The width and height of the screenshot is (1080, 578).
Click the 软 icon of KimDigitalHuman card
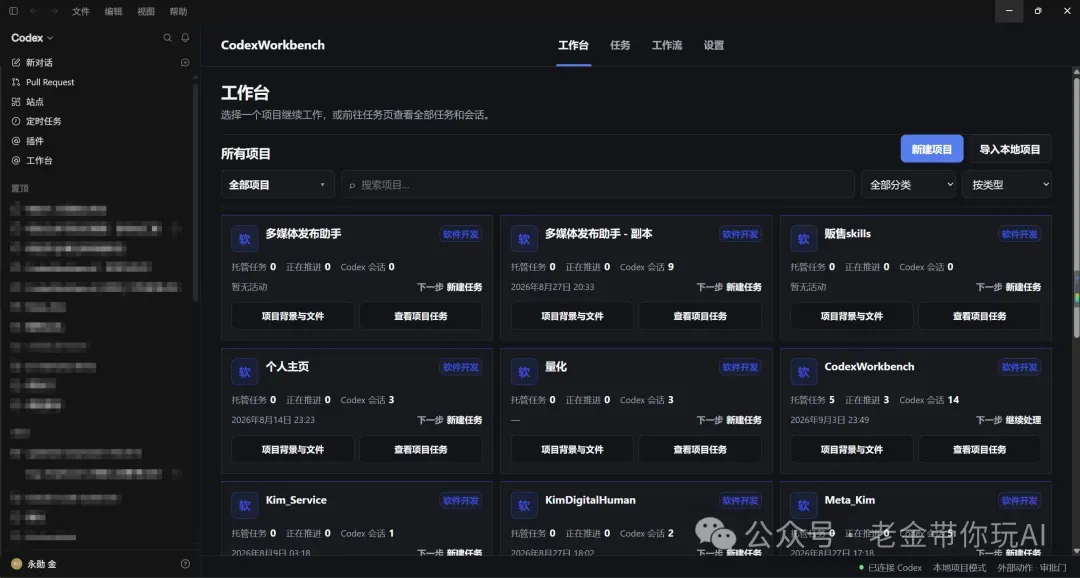524,506
